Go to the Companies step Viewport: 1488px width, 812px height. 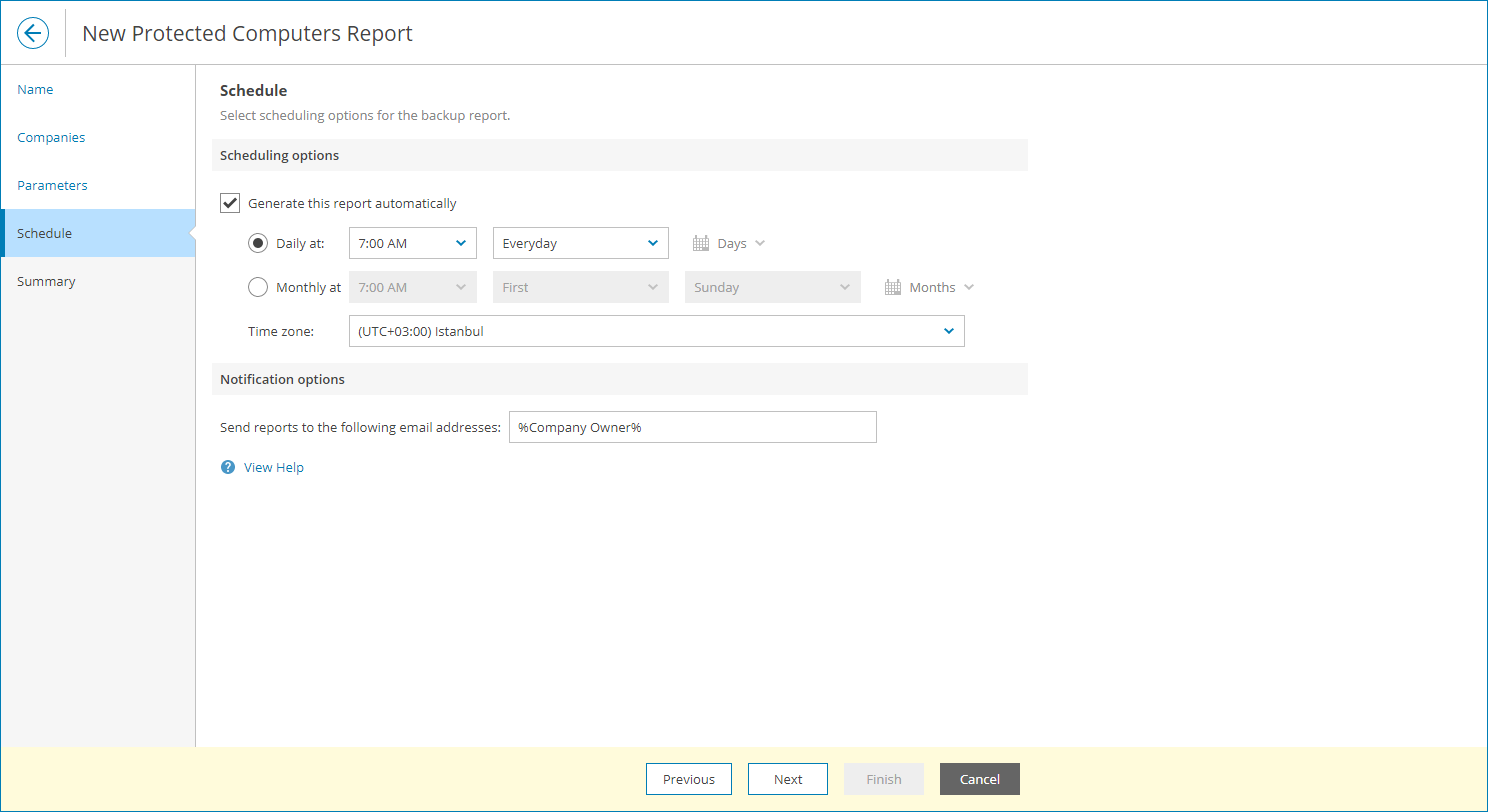[x=51, y=137]
